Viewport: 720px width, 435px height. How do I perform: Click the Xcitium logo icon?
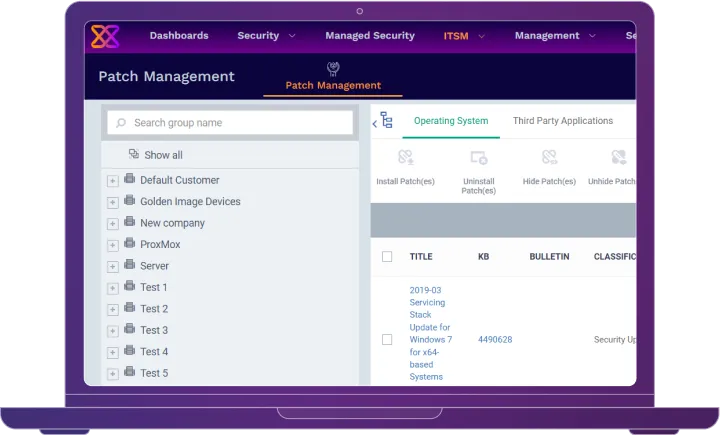[x=105, y=36]
